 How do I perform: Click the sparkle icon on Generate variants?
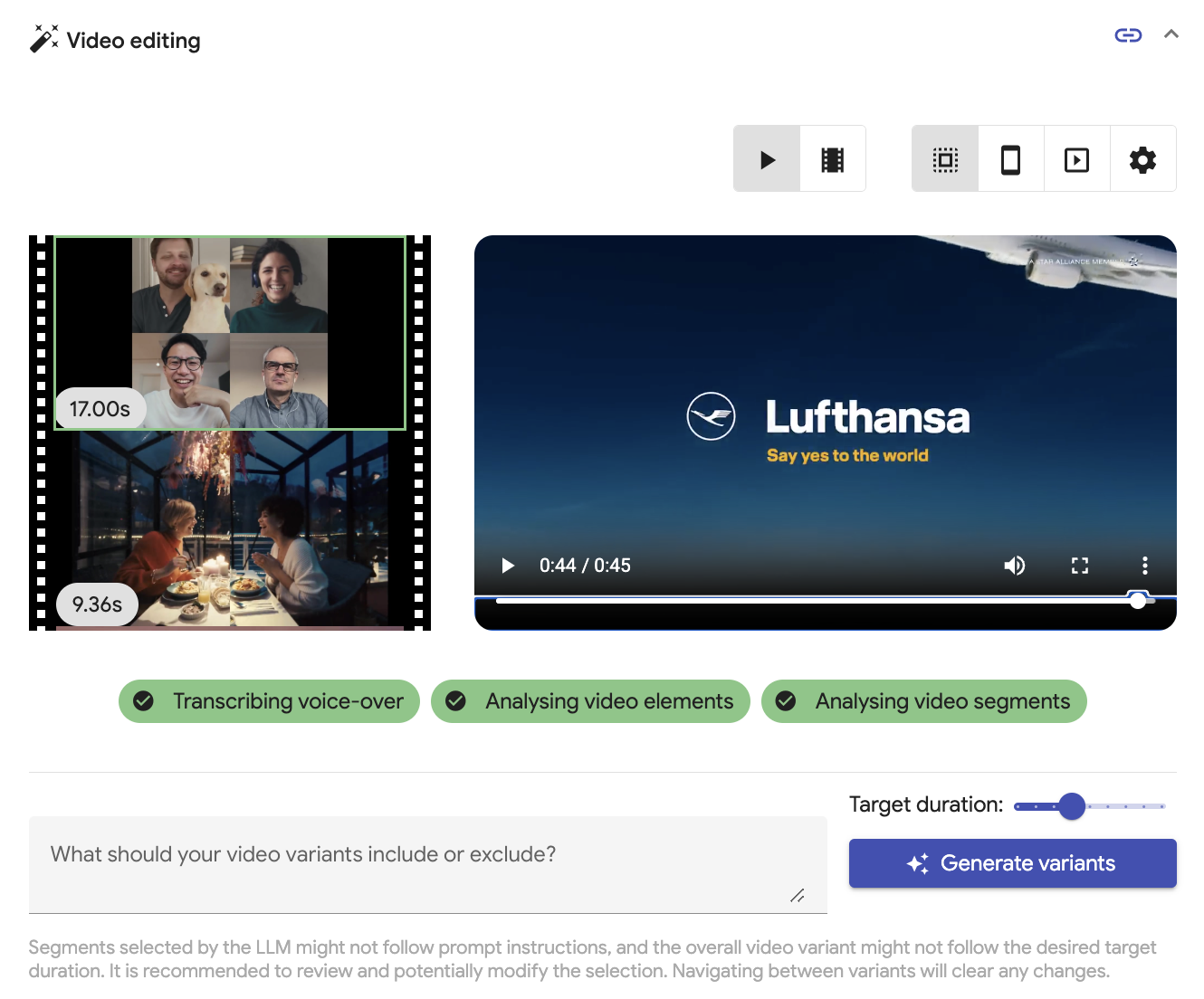point(918,863)
